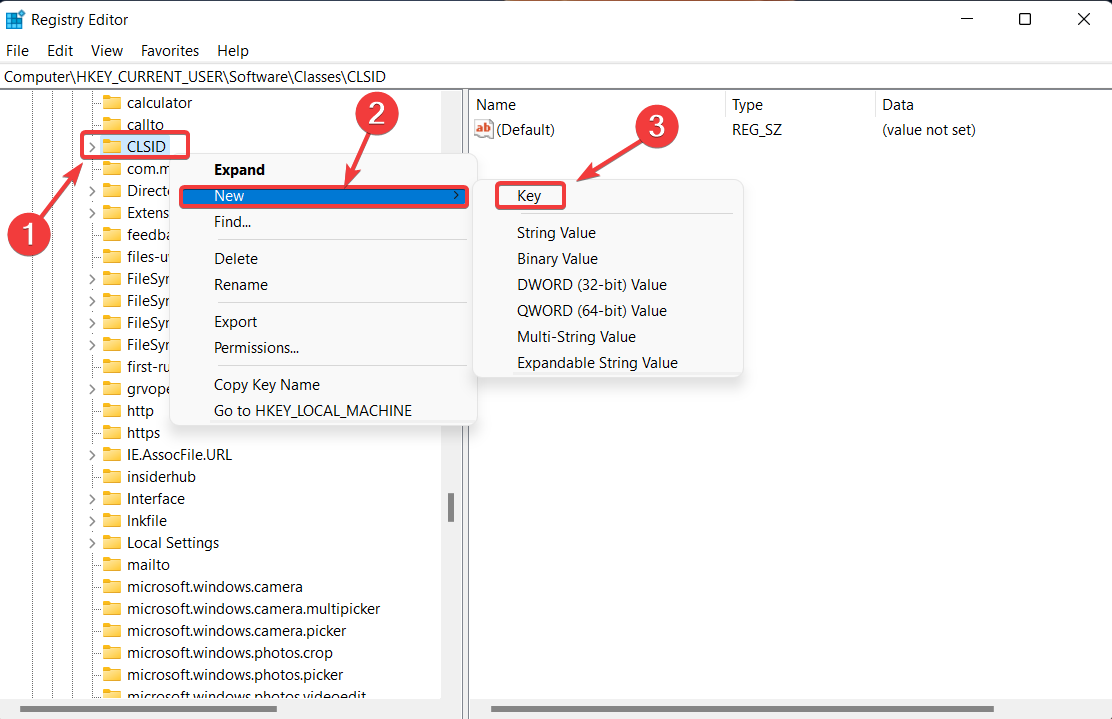The width and height of the screenshot is (1112, 719).
Task: Click the values pane horizontal scrollbar
Action: tap(742, 709)
